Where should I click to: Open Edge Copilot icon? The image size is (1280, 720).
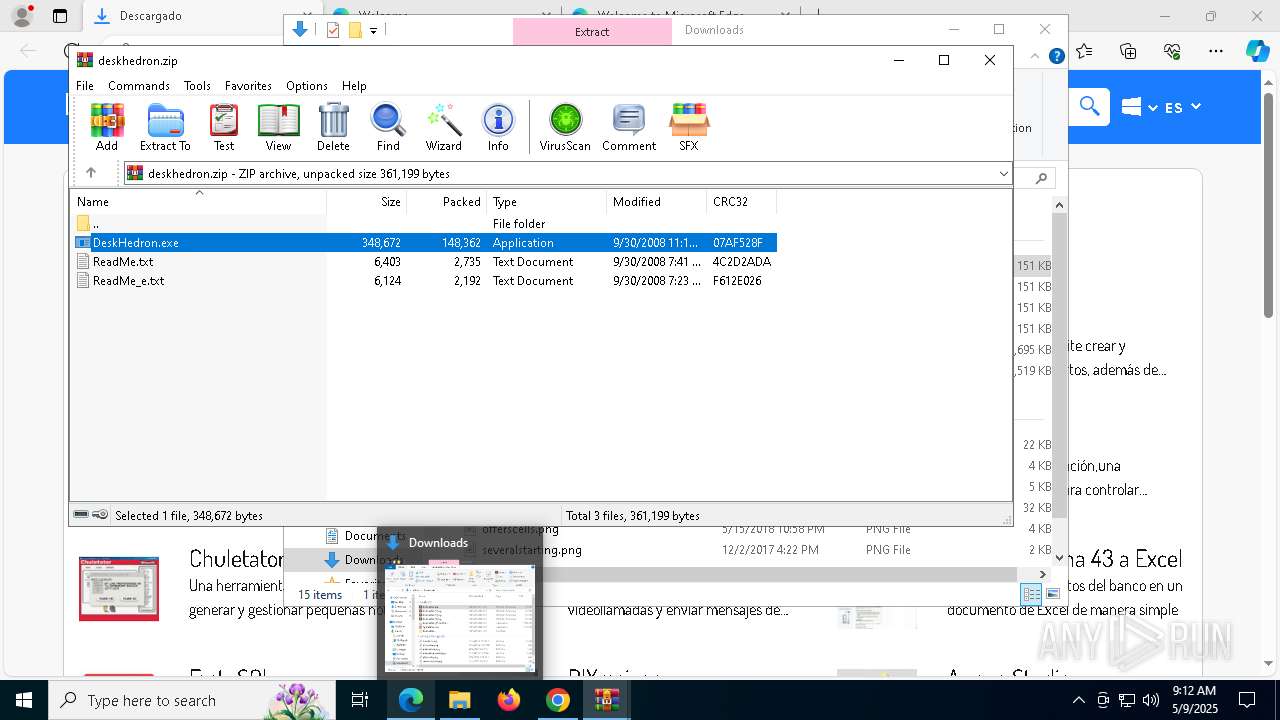[x=1257, y=51]
